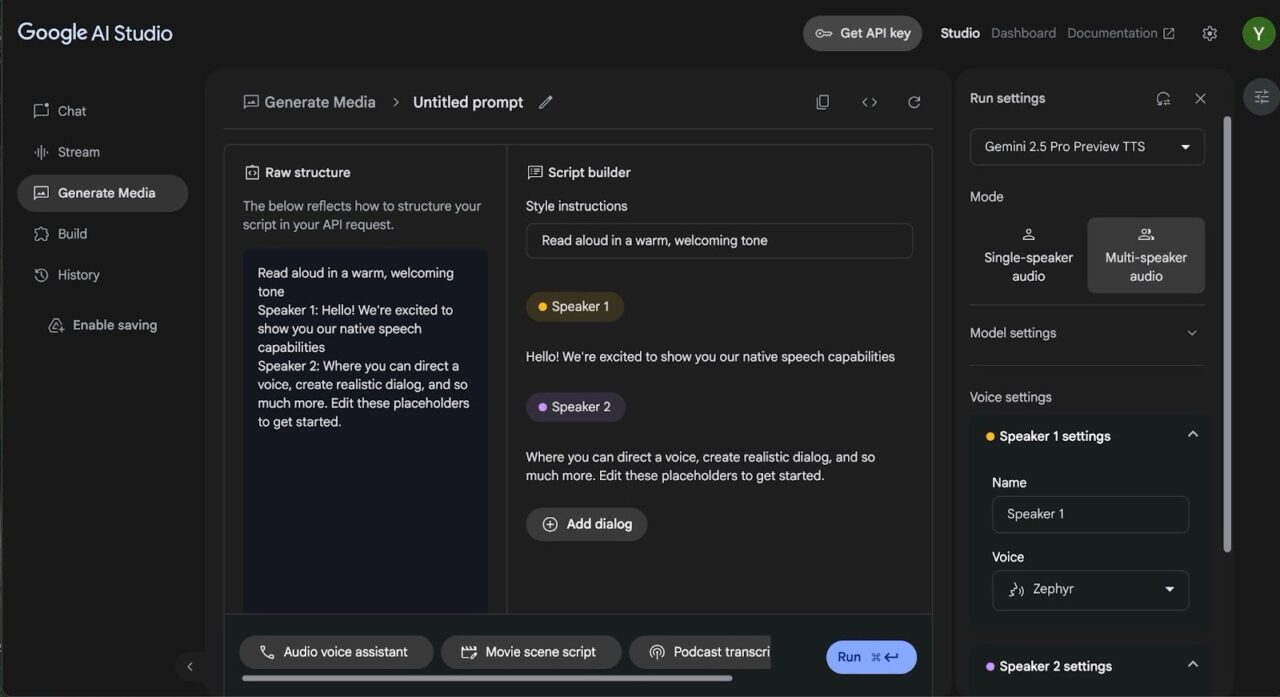The width and height of the screenshot is (1280, 697).
Task: Click the Speaker 2 chip in Script builder
Action: (575, 407)
